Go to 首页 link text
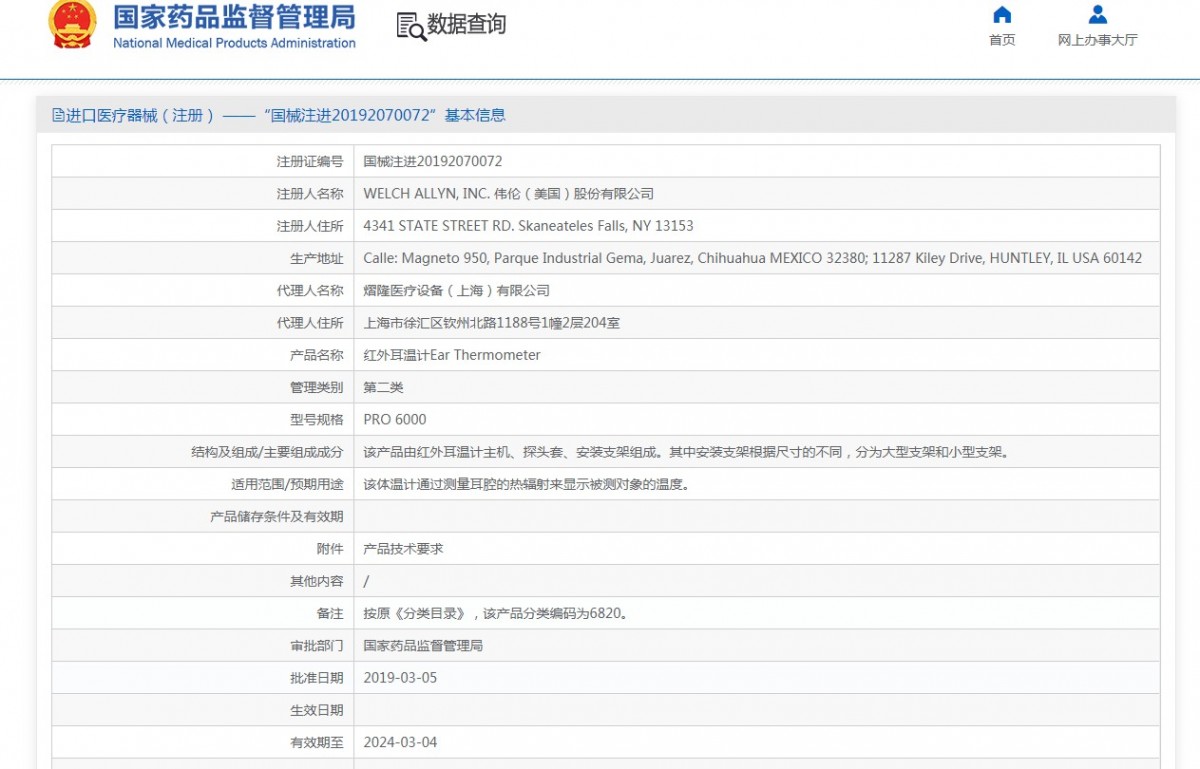 (x=1002, y=40)
